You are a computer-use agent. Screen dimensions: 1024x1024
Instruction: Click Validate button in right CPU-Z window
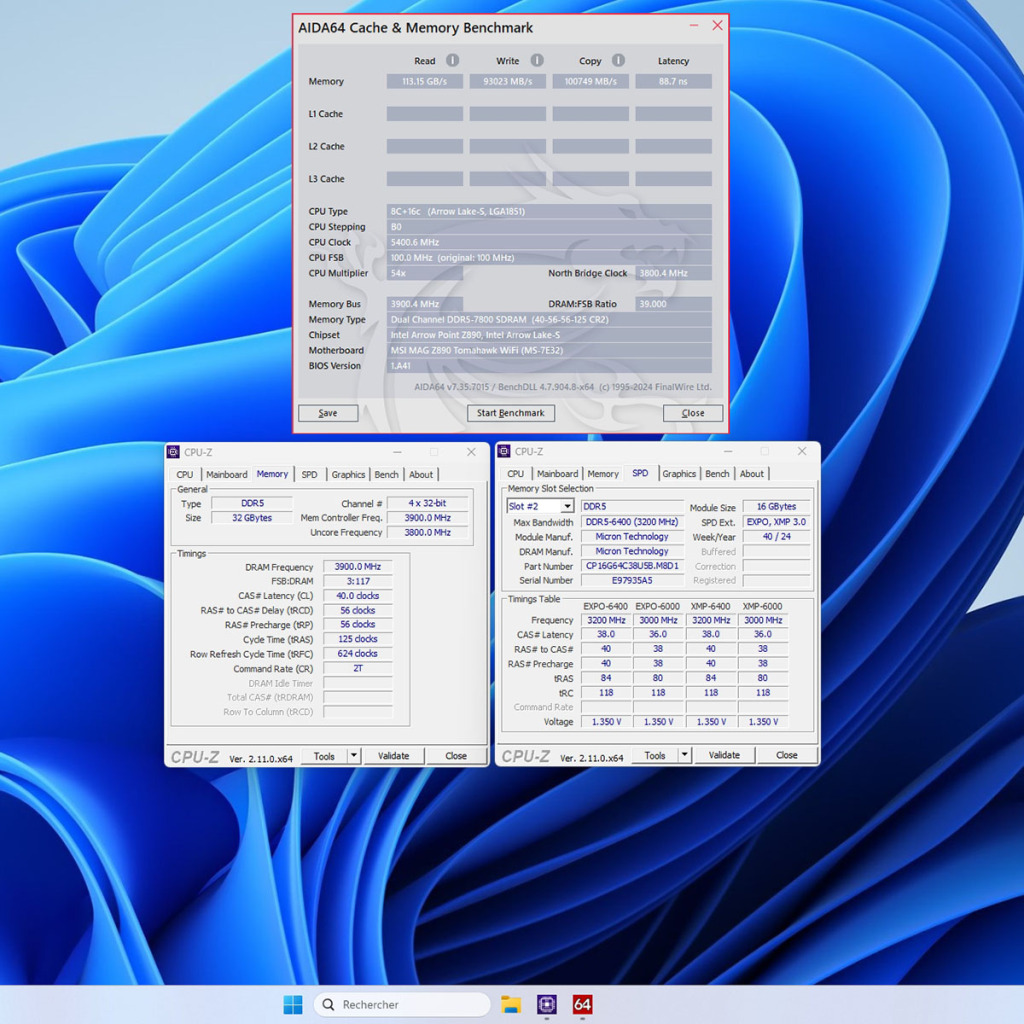[x=725, y=755]
